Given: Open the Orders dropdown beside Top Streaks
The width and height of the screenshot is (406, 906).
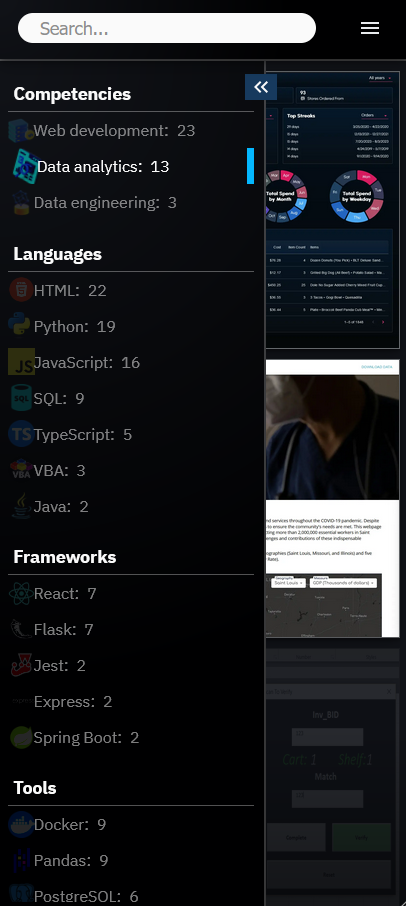Looking at the screenshot, I should click(x=375, y=116).
